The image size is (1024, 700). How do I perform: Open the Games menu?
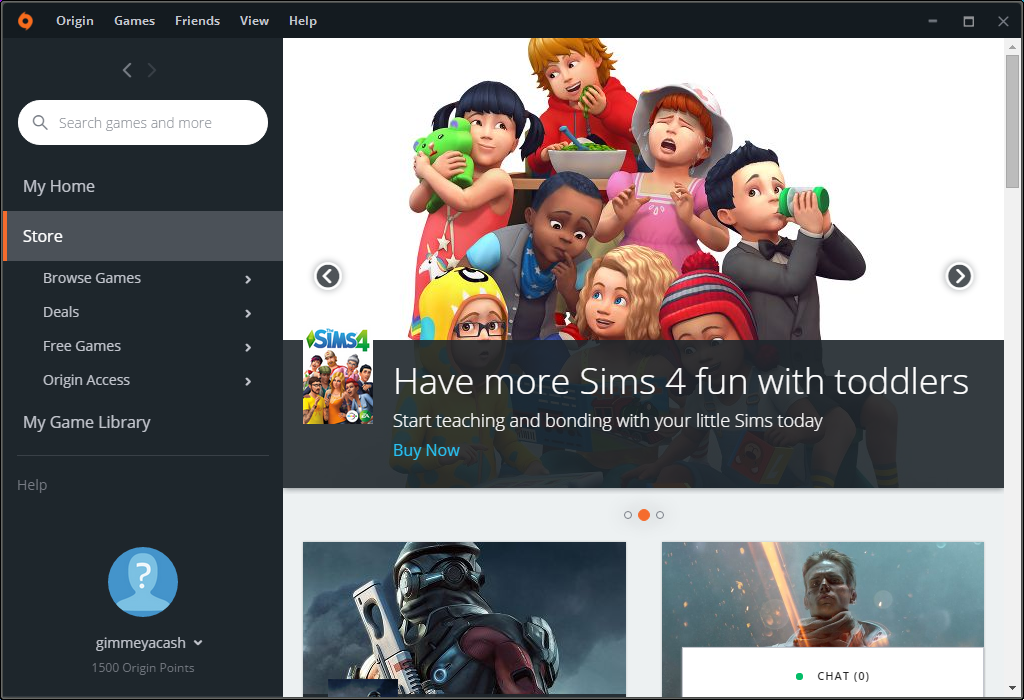click(135, 21)
